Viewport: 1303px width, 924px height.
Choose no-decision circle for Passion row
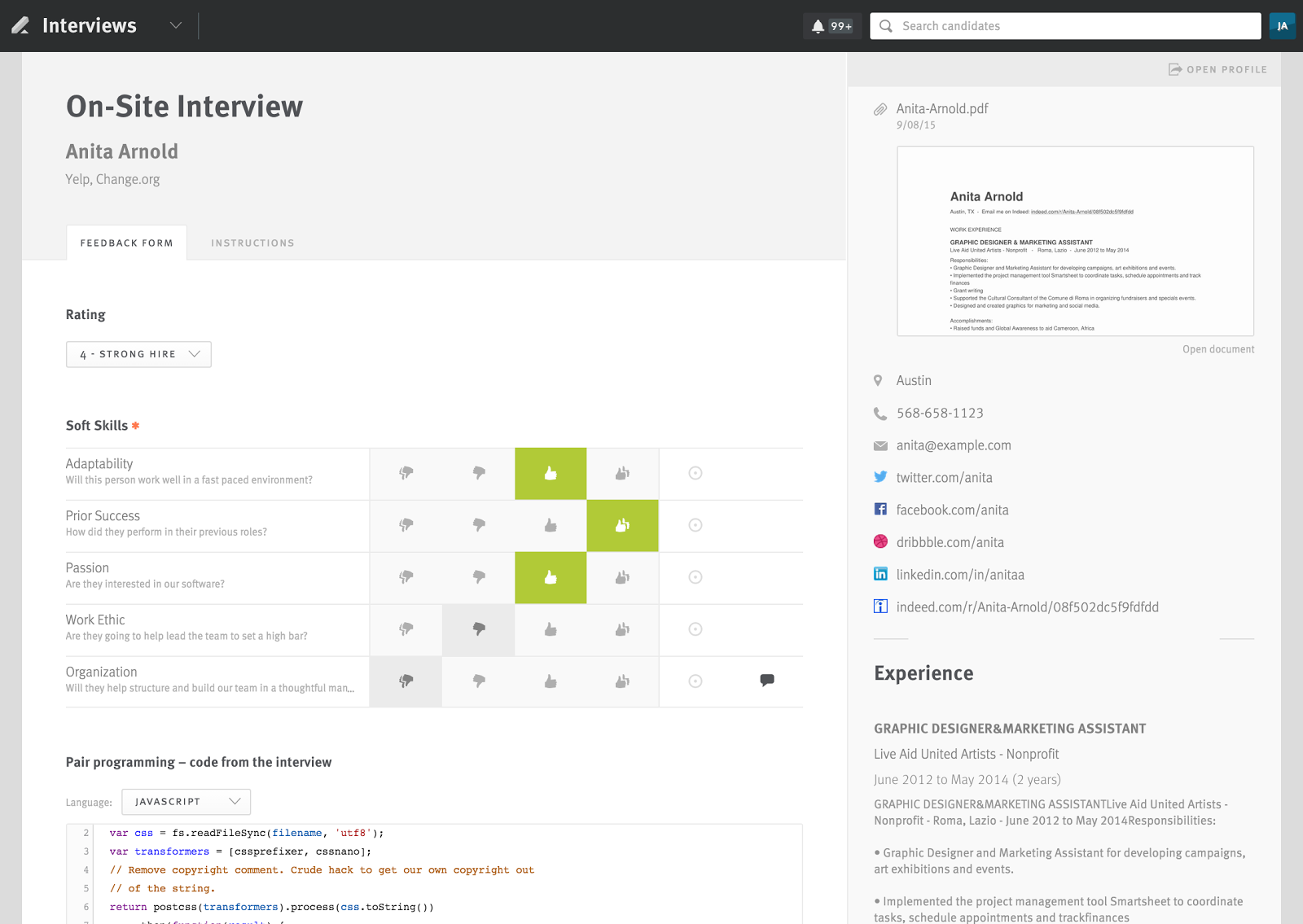[x=695, y=577]
